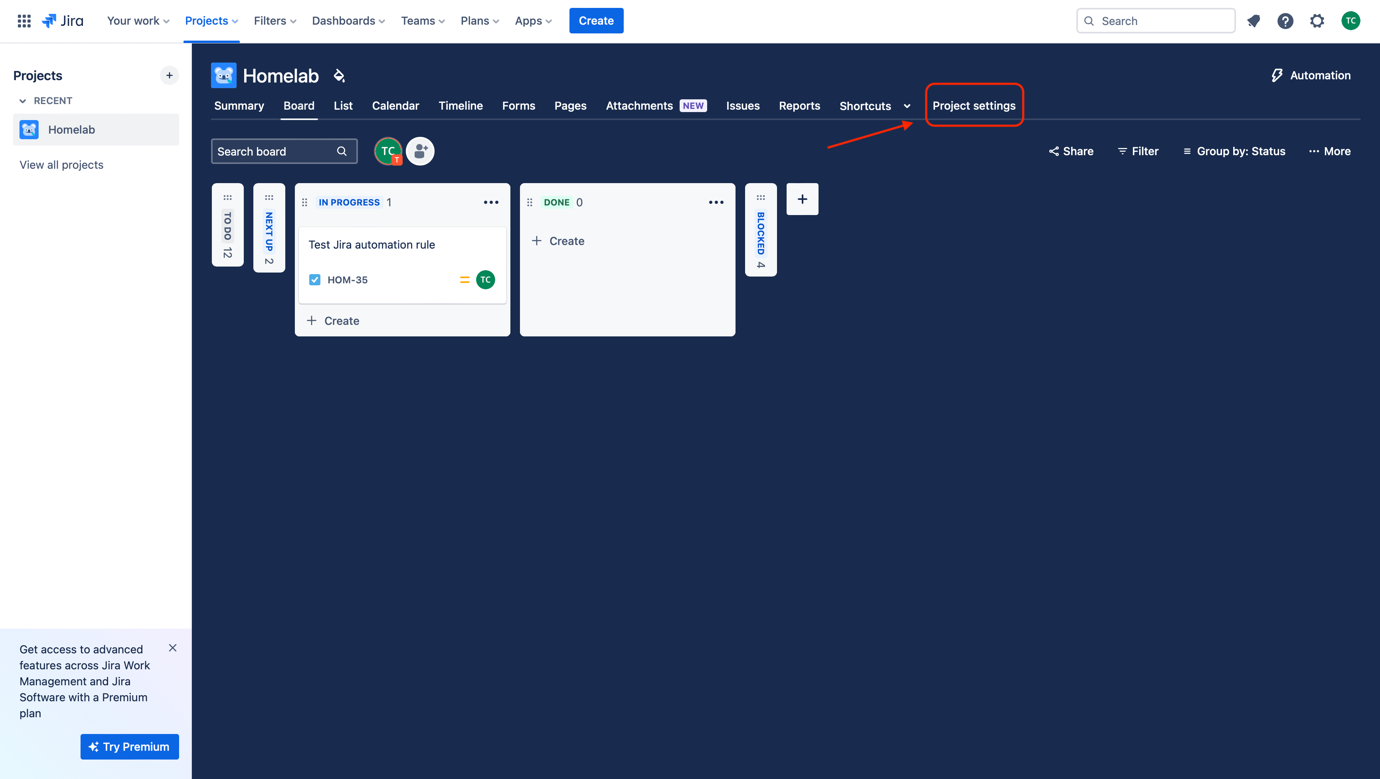Switch to the Forms tab
The image size is (1380, 779).
click(x=519, y=106)
